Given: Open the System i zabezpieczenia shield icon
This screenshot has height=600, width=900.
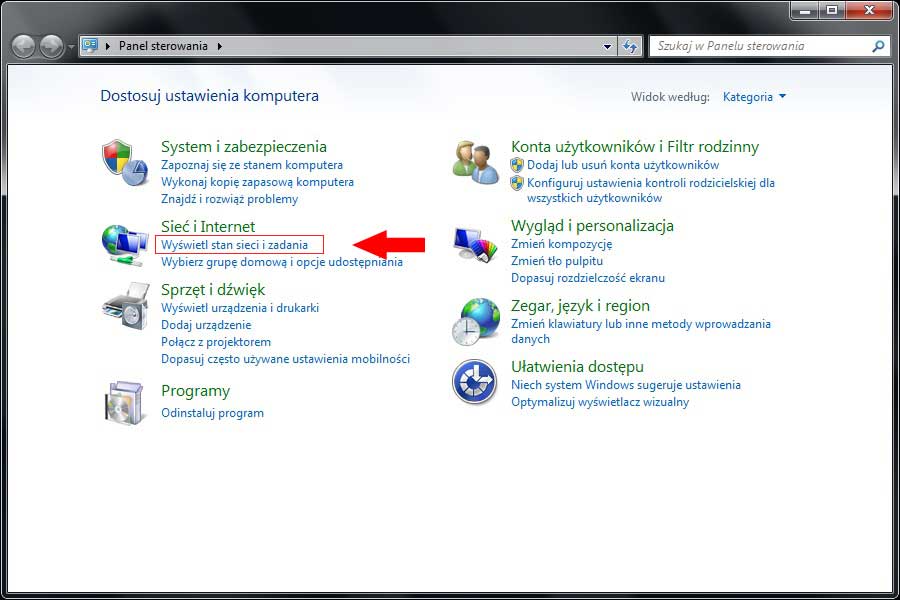Looking at the screenshot, I should (x=125, y=162).
